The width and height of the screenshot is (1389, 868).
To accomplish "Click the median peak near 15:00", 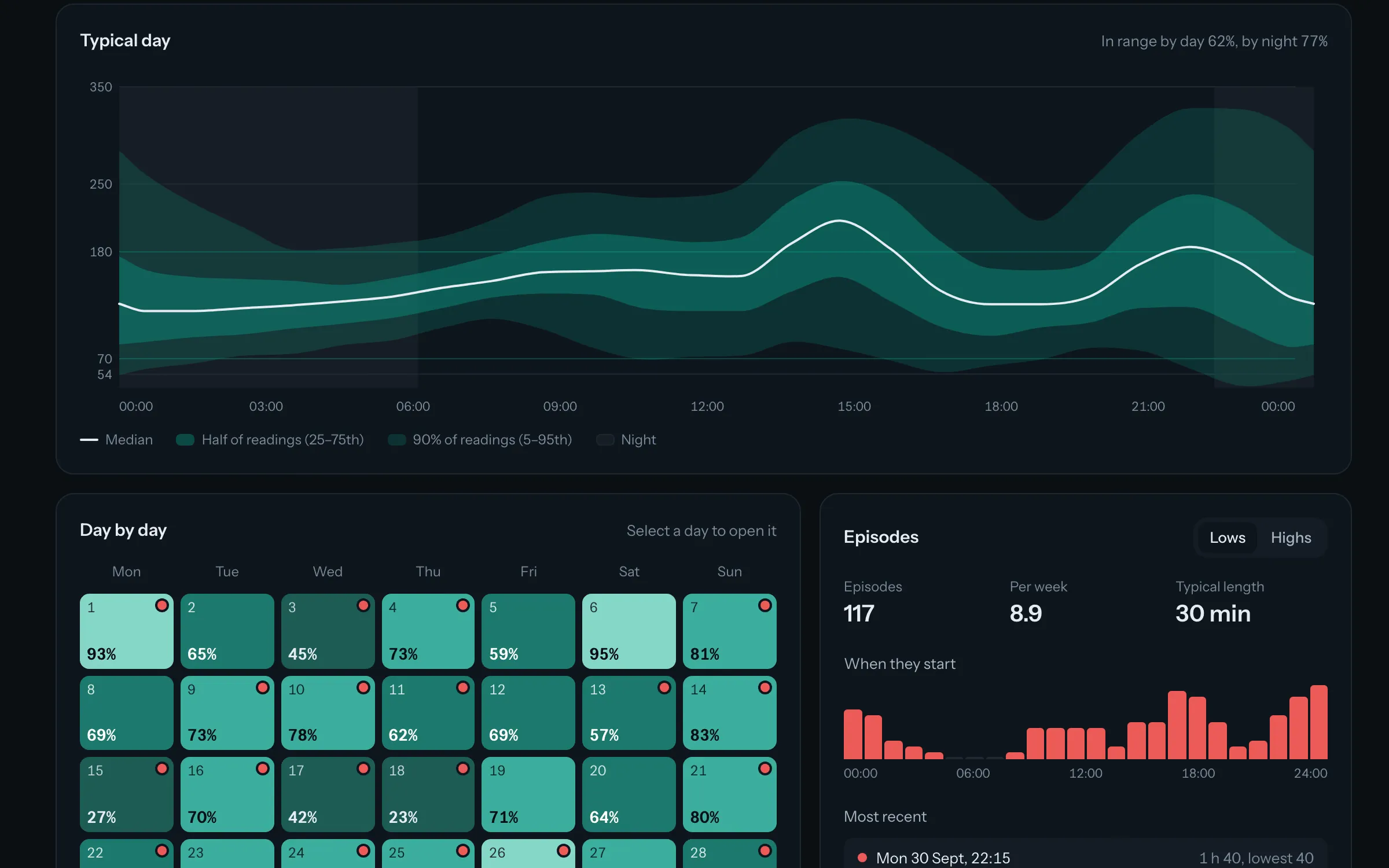I will click(x=839, y=220).
